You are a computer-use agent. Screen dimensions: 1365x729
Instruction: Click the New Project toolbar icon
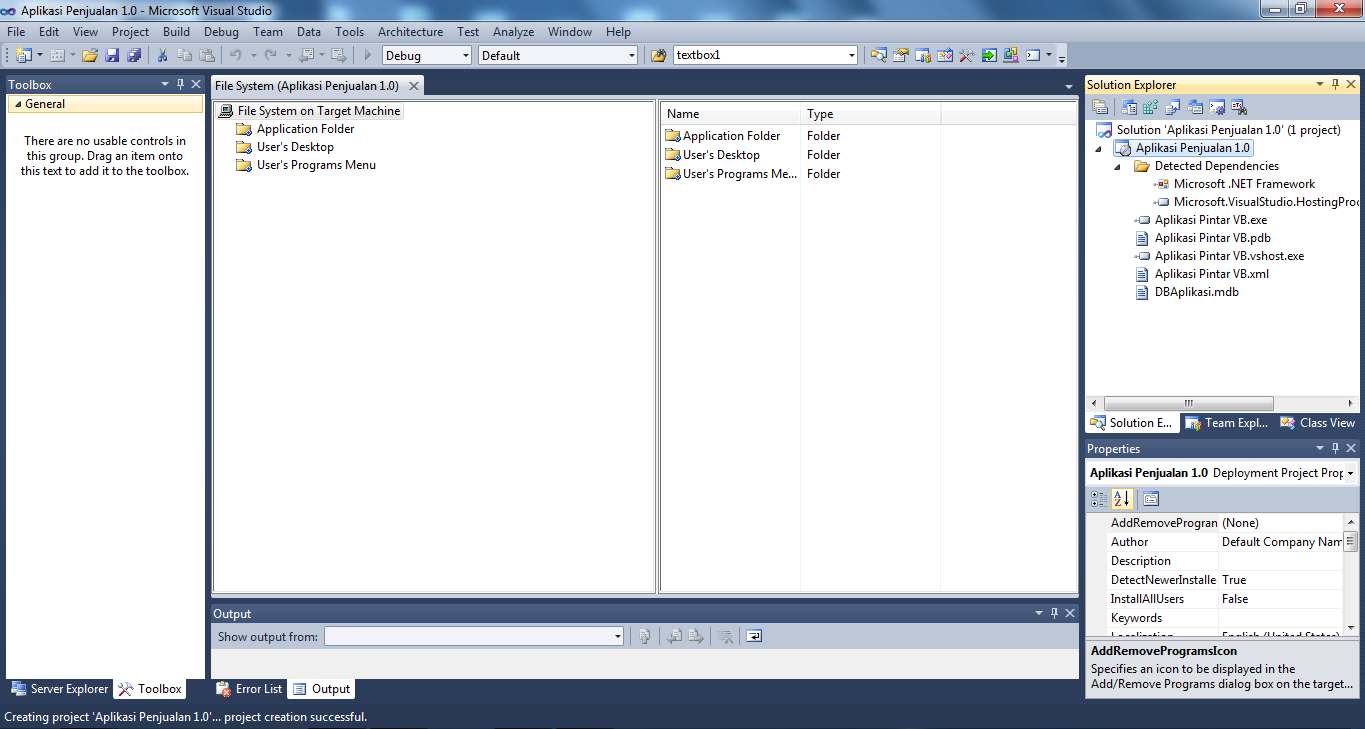(23, 56)
